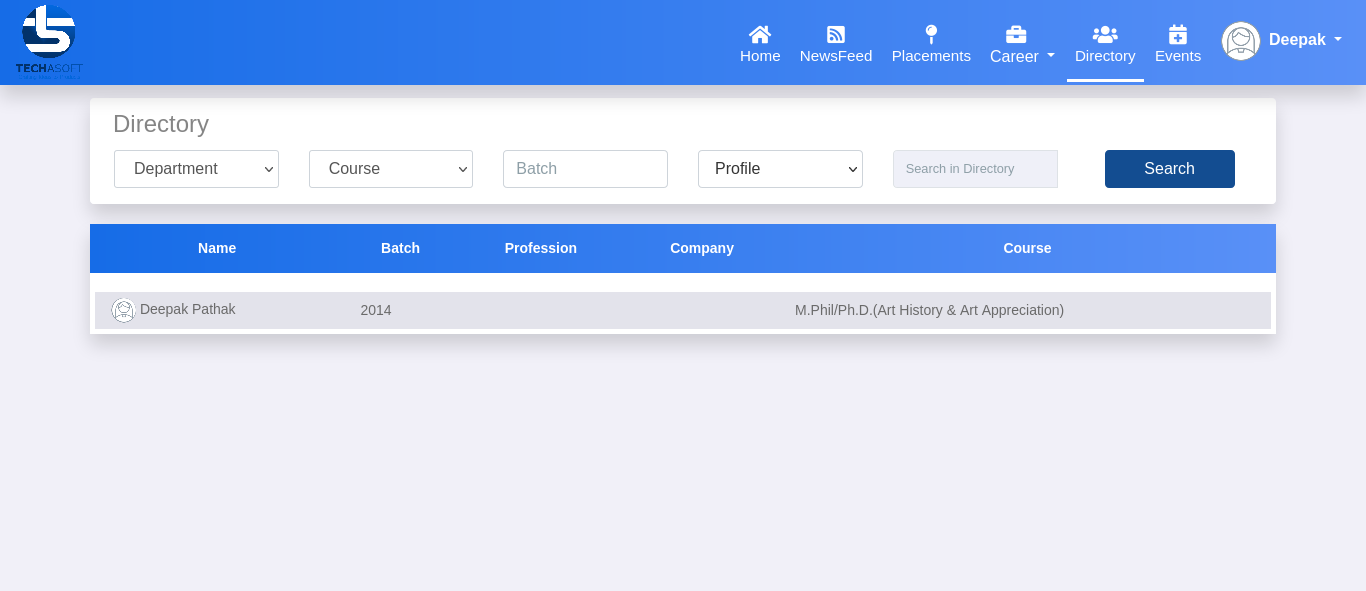Click the user avatar in navbar
The width and height of the screenshot is (1366, 591).
tap(1241, 41)
